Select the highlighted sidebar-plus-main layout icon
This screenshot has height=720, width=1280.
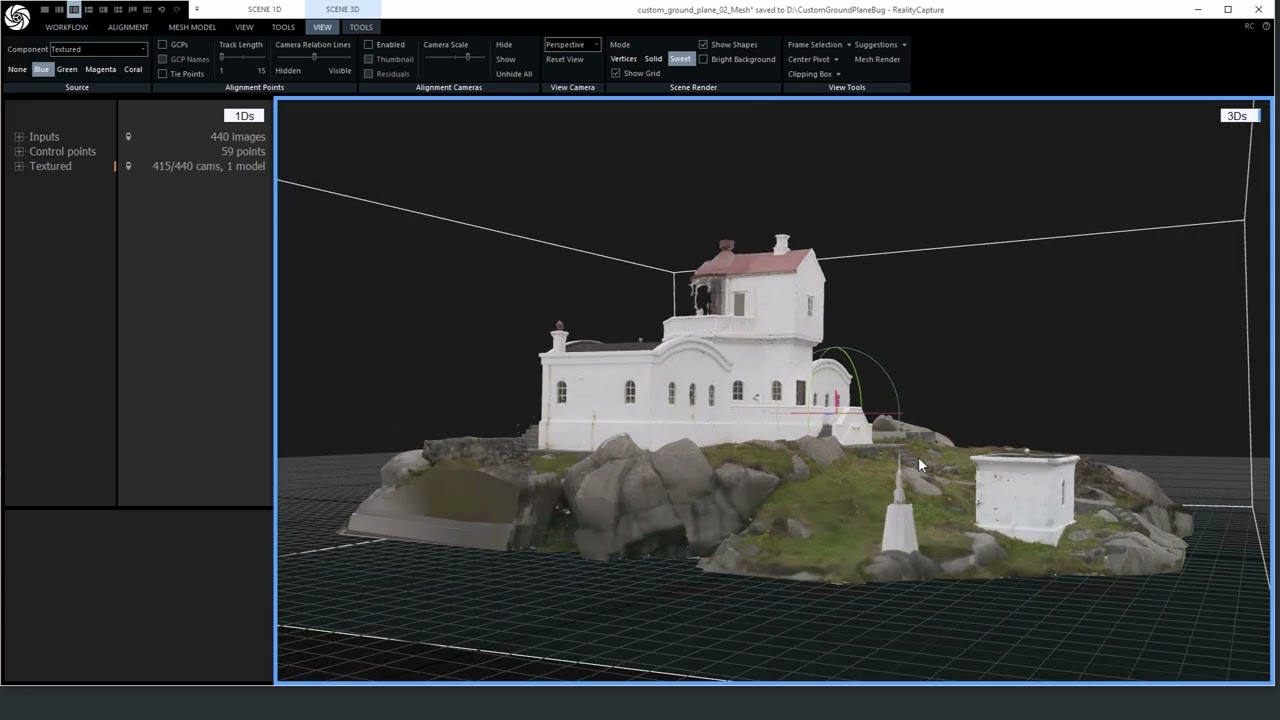(74, 9)
